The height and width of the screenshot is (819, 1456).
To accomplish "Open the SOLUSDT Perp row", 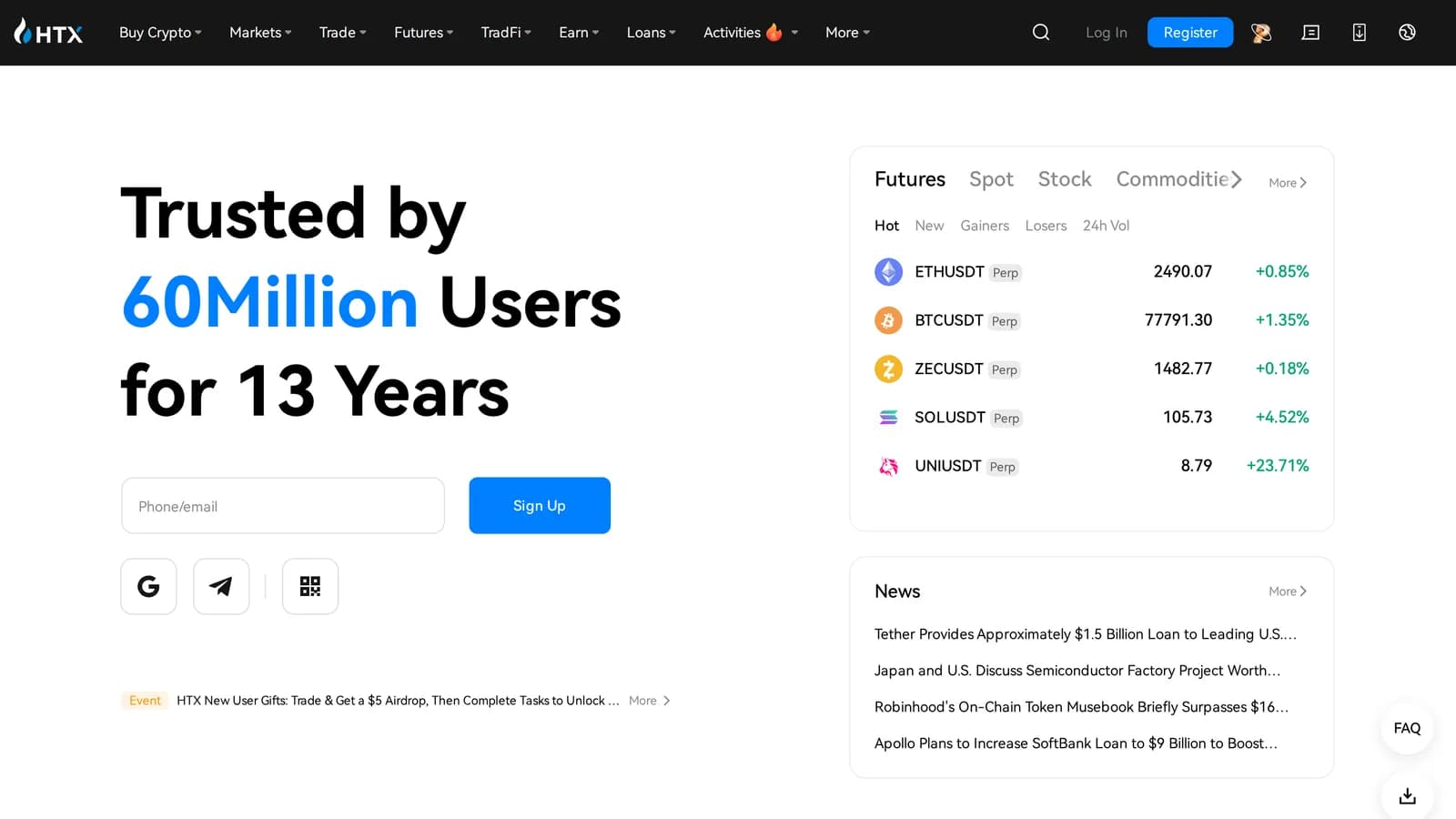I will pos(1092,418).
